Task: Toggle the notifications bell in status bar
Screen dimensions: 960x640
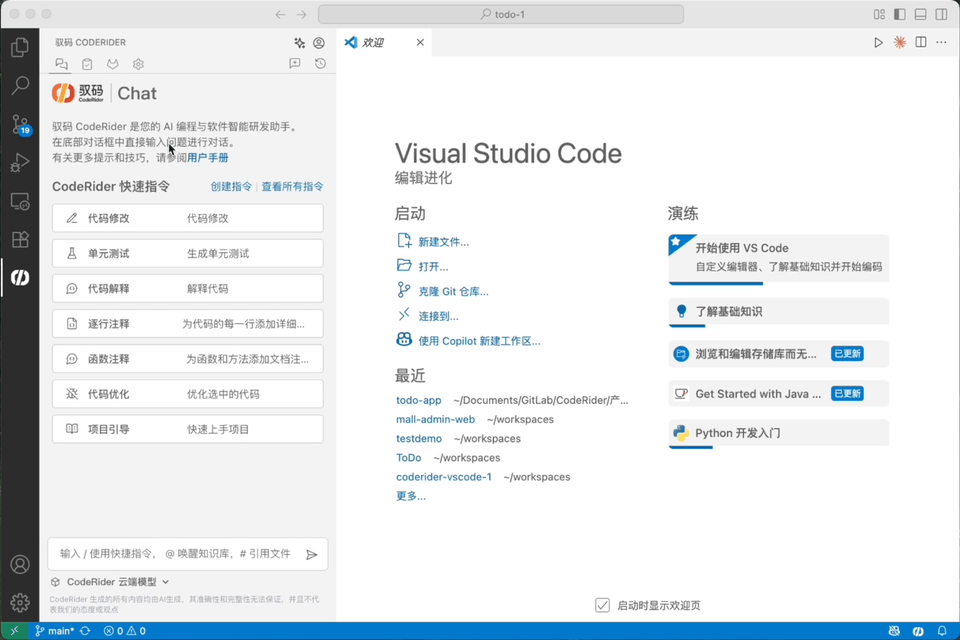Action: point(941,630)
